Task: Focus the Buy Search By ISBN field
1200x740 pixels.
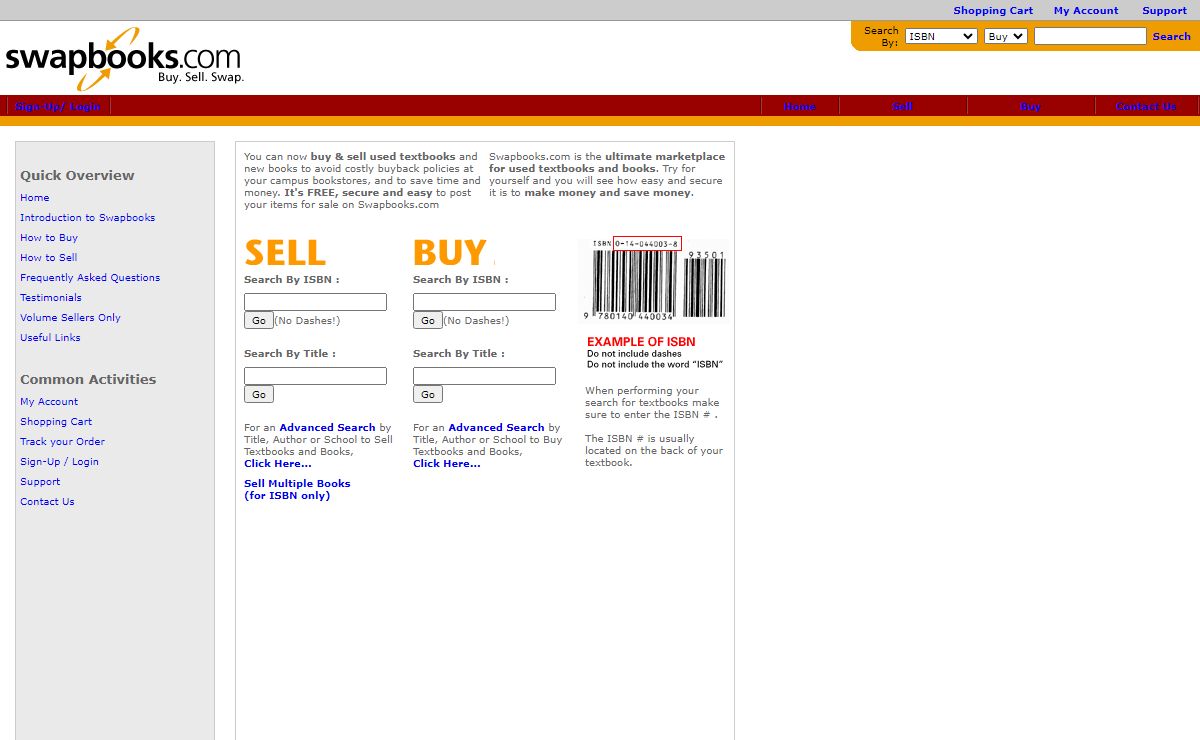Action: pyautogui.click(x=484, y=302)
